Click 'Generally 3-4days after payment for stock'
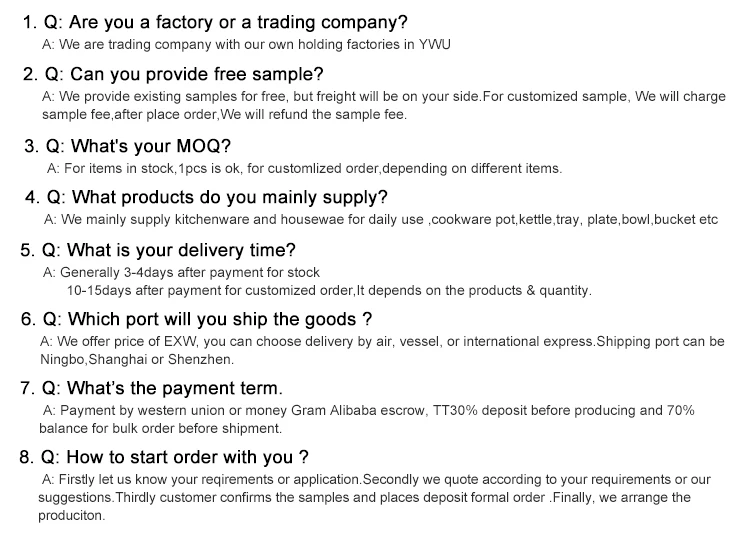Screen dimensions: 750x534 coord(181,273)
